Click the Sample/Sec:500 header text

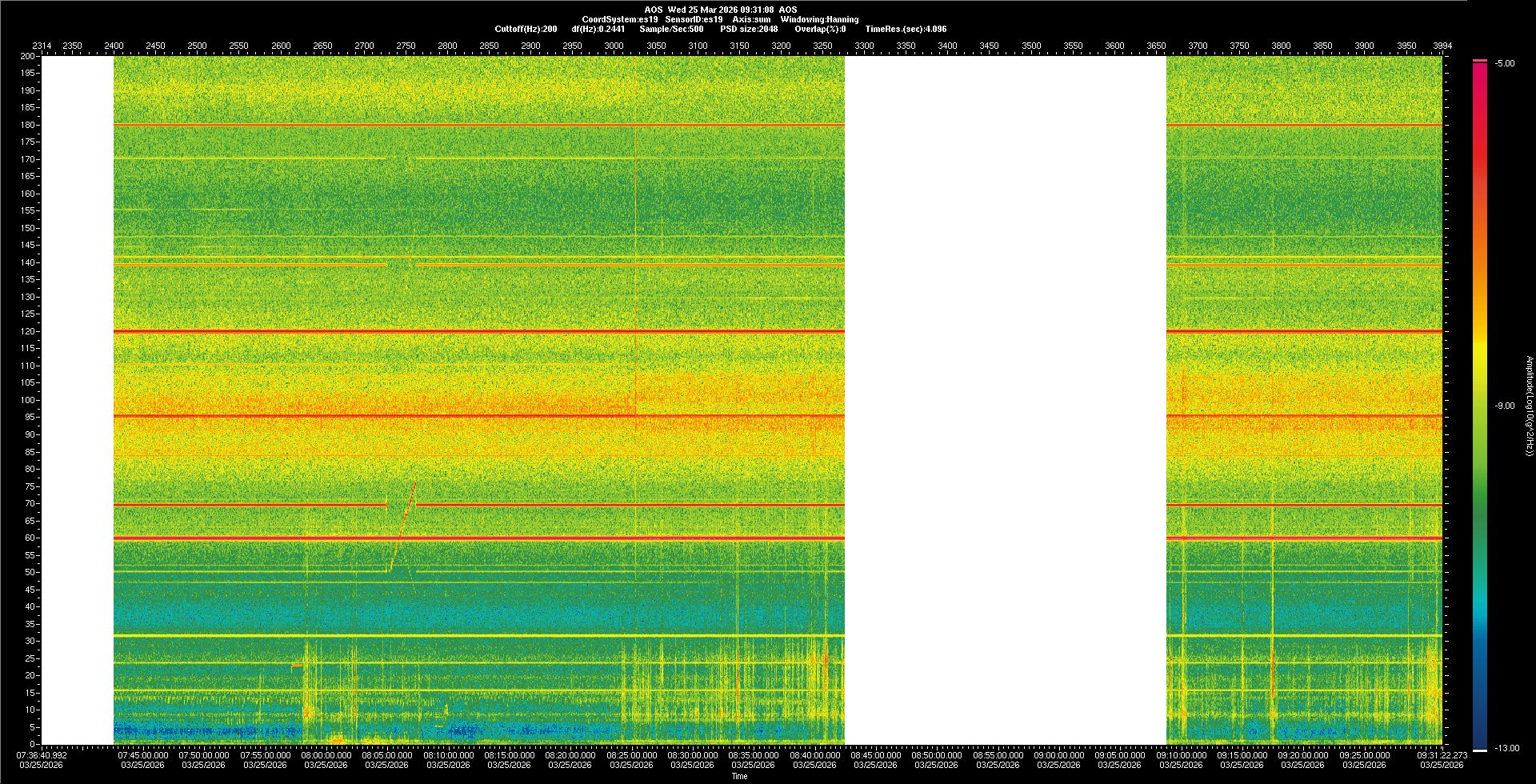tap(671, 29)
